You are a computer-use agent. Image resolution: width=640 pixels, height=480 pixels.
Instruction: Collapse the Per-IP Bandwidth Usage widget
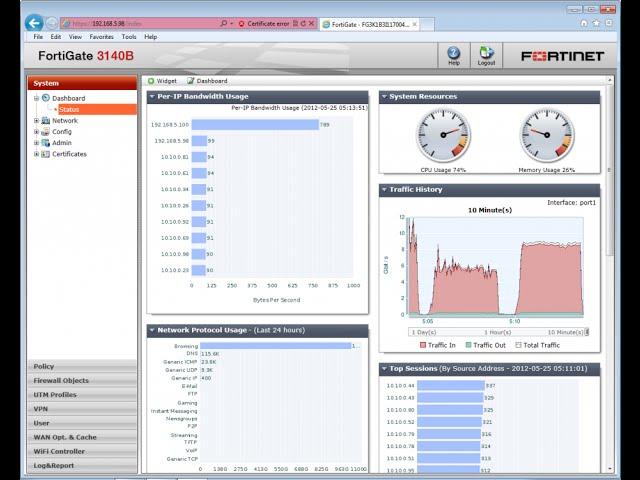[x=152, y=97]
